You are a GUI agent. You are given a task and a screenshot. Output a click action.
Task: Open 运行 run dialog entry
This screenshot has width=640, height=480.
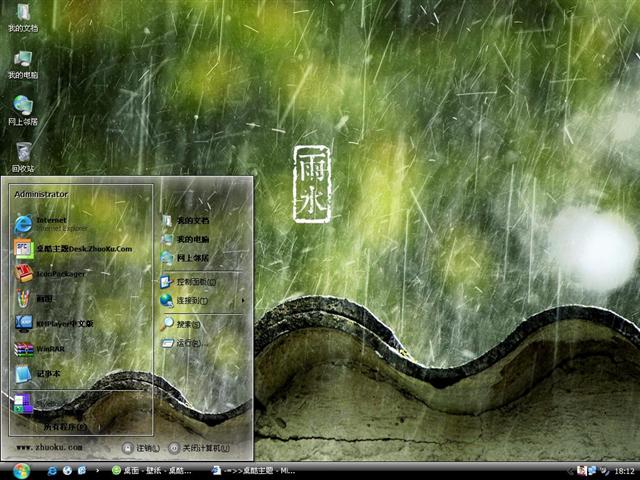pos(184,343)
